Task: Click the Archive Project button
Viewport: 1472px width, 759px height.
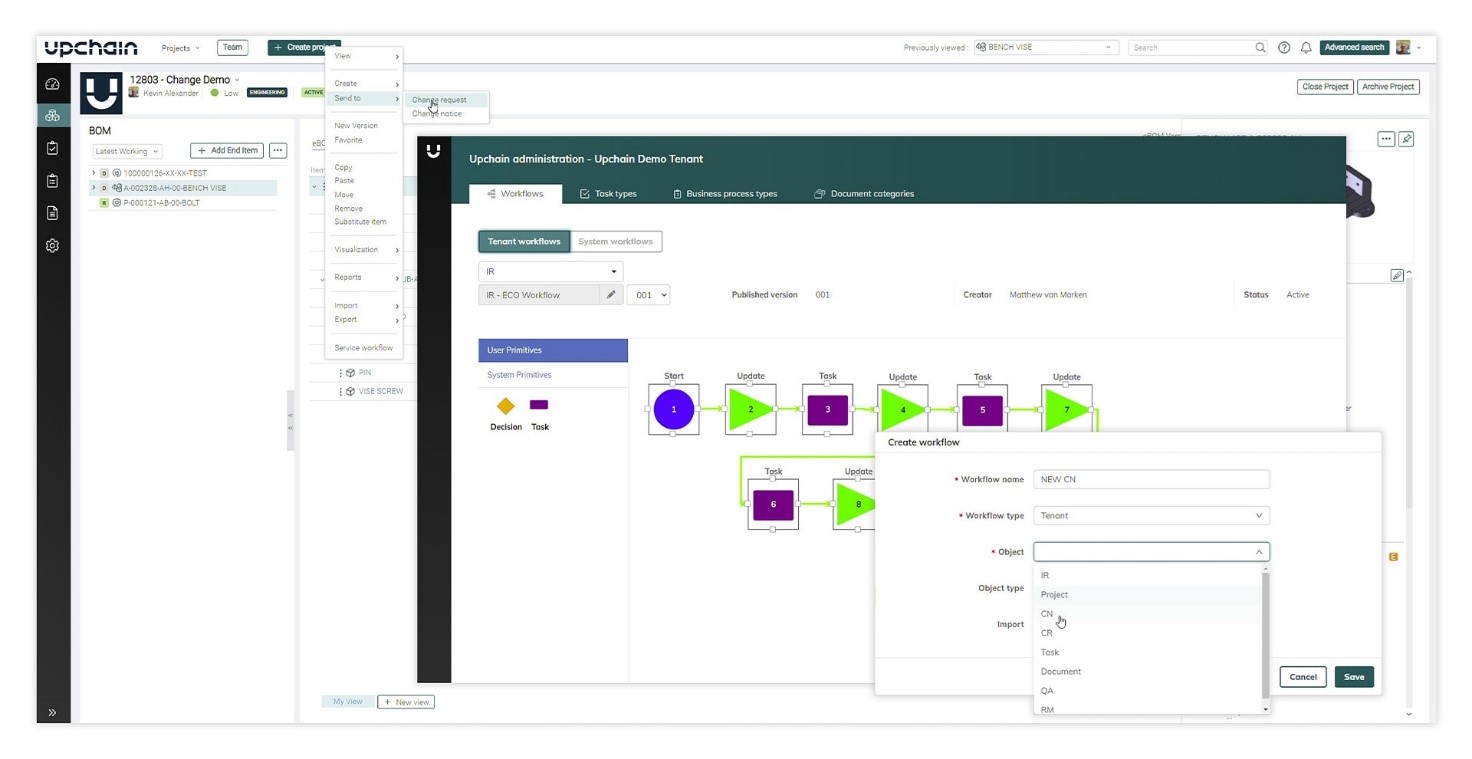Action: click(x=1387, y=87)
